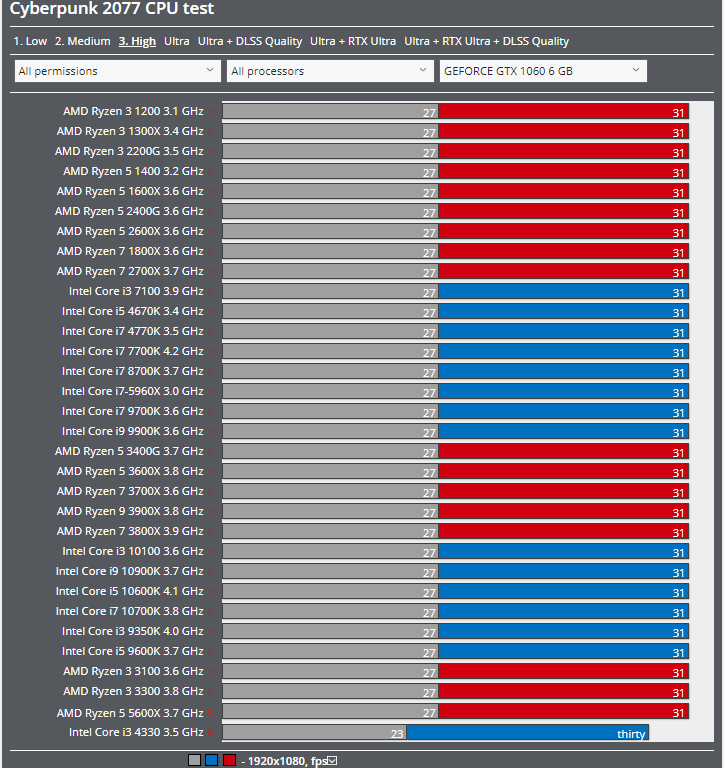Click the blue 31 fps bar for Core i3 7100
724x768 pixels.
pyautogui.click(x=563, y=292)
